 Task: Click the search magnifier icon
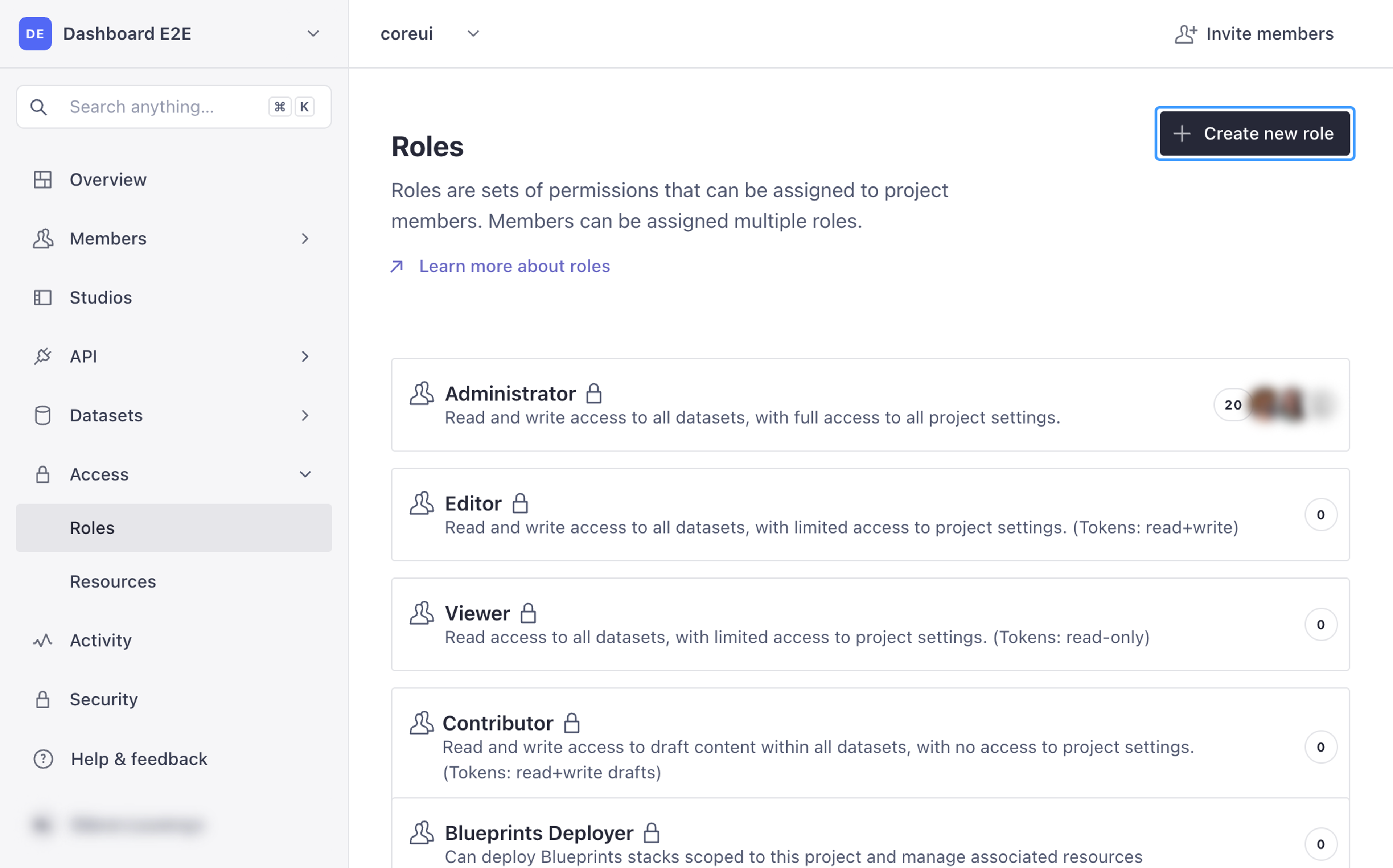(38, 107)
